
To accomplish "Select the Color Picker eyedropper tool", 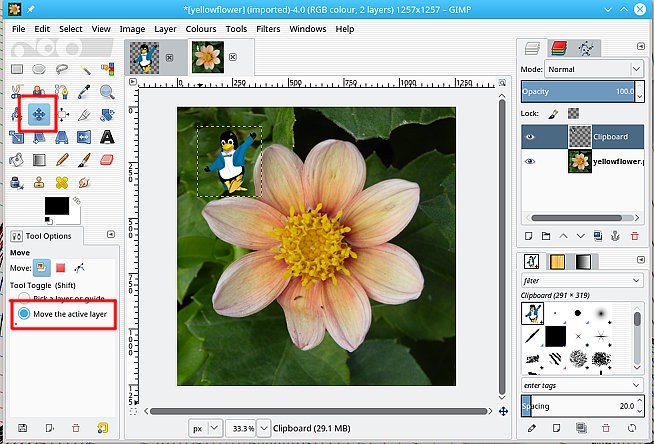I will [85, 91].
